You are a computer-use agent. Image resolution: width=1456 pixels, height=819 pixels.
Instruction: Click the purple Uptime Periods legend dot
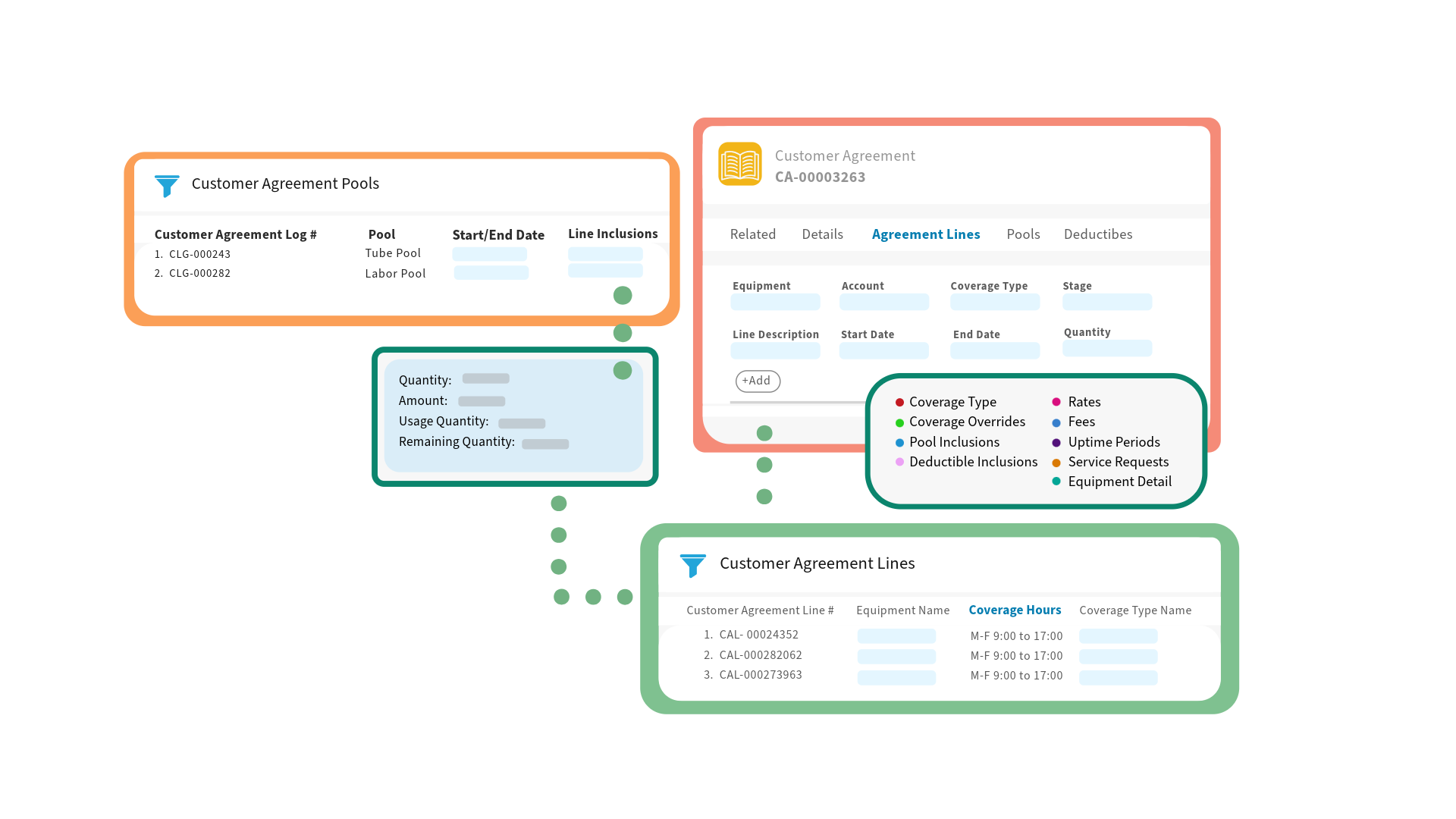(x=1056, y=443)
